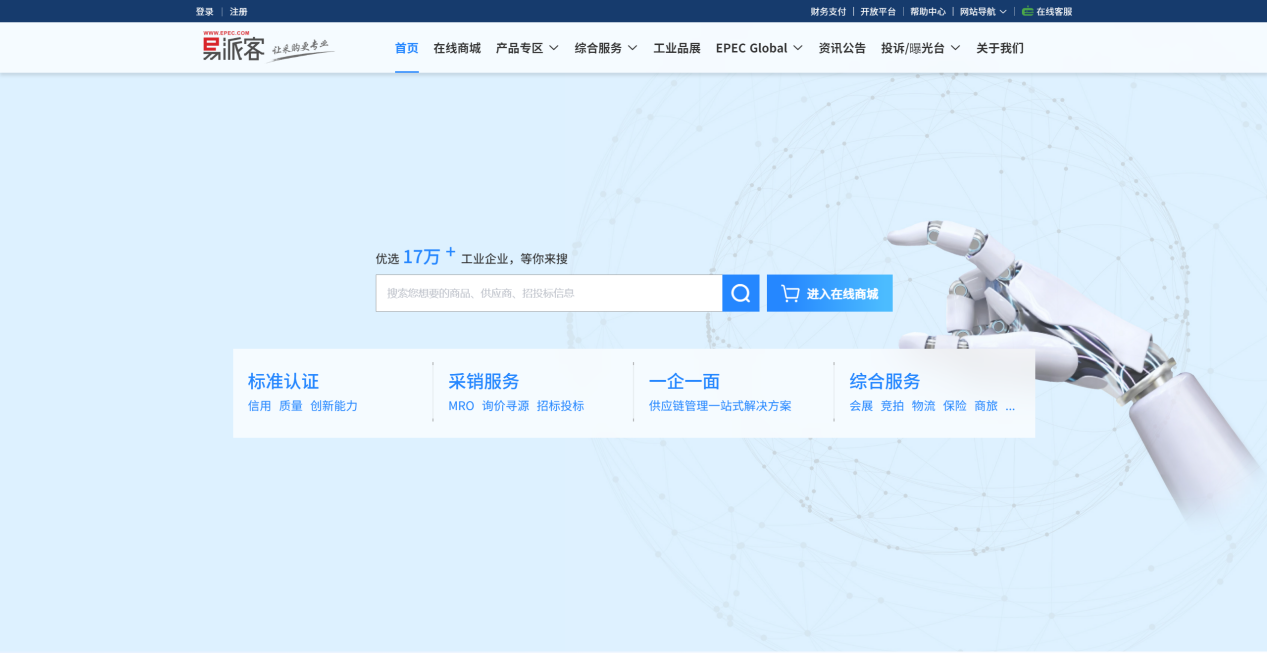Click the 标准认证 heading
Screen dimensions: 1267x653
coord(283,381)
